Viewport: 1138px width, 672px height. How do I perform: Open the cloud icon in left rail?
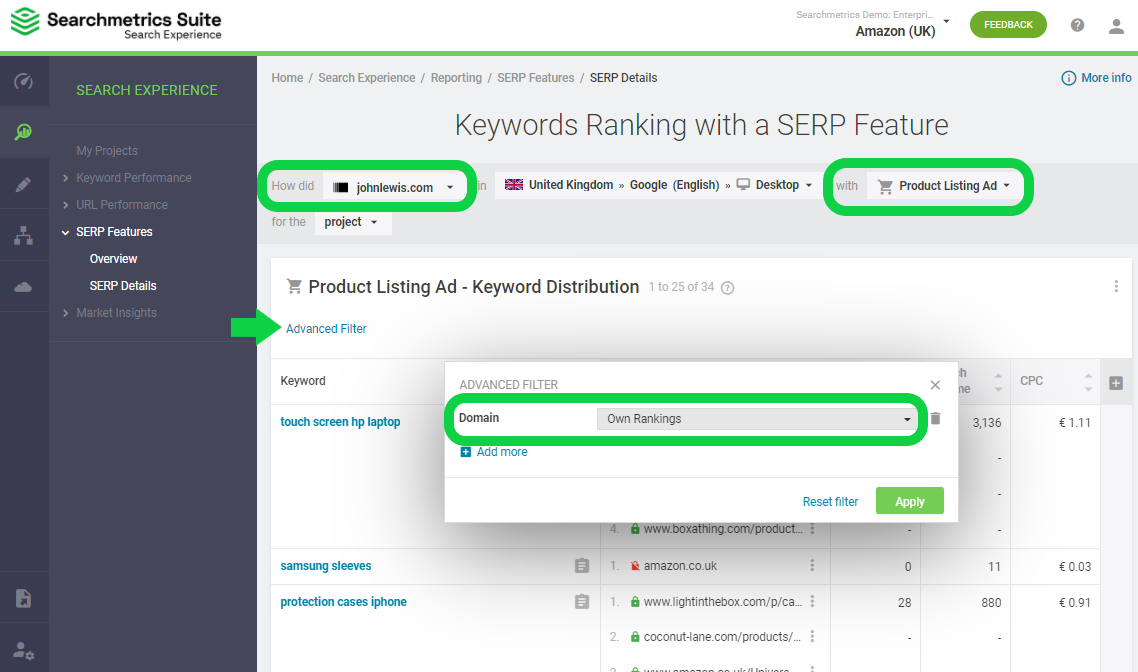point(24,287)
